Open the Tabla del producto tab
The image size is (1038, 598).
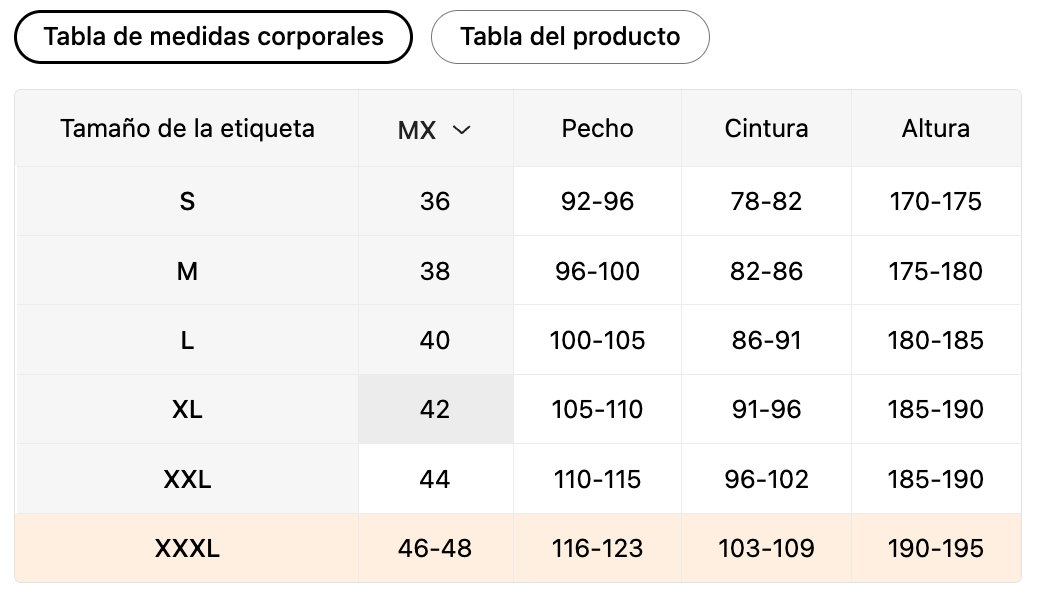[570, 37]
